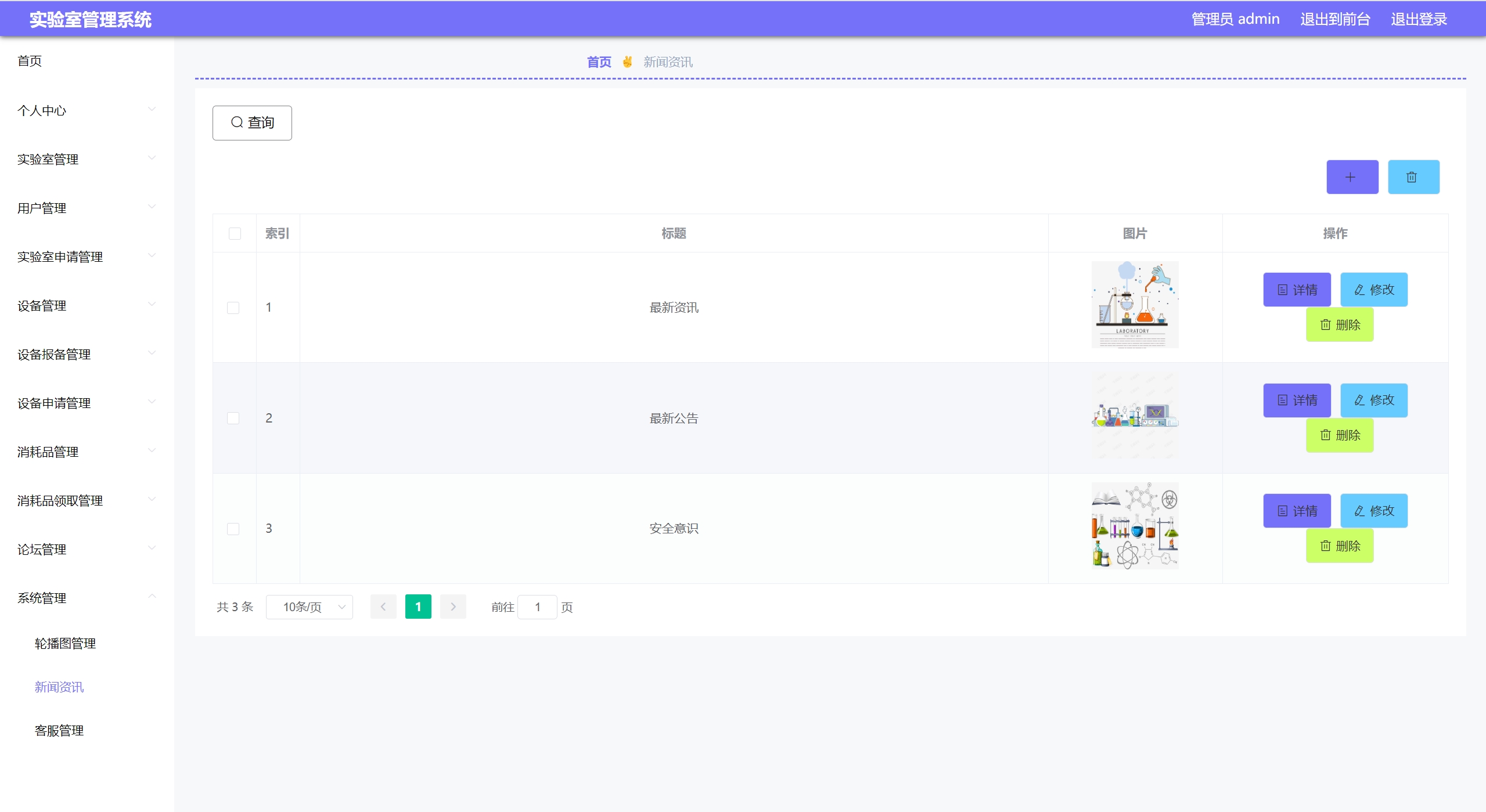Click 退出登录 in the header
Image resolution: width=1486 pixels, height=812 pixels.
1418,19
